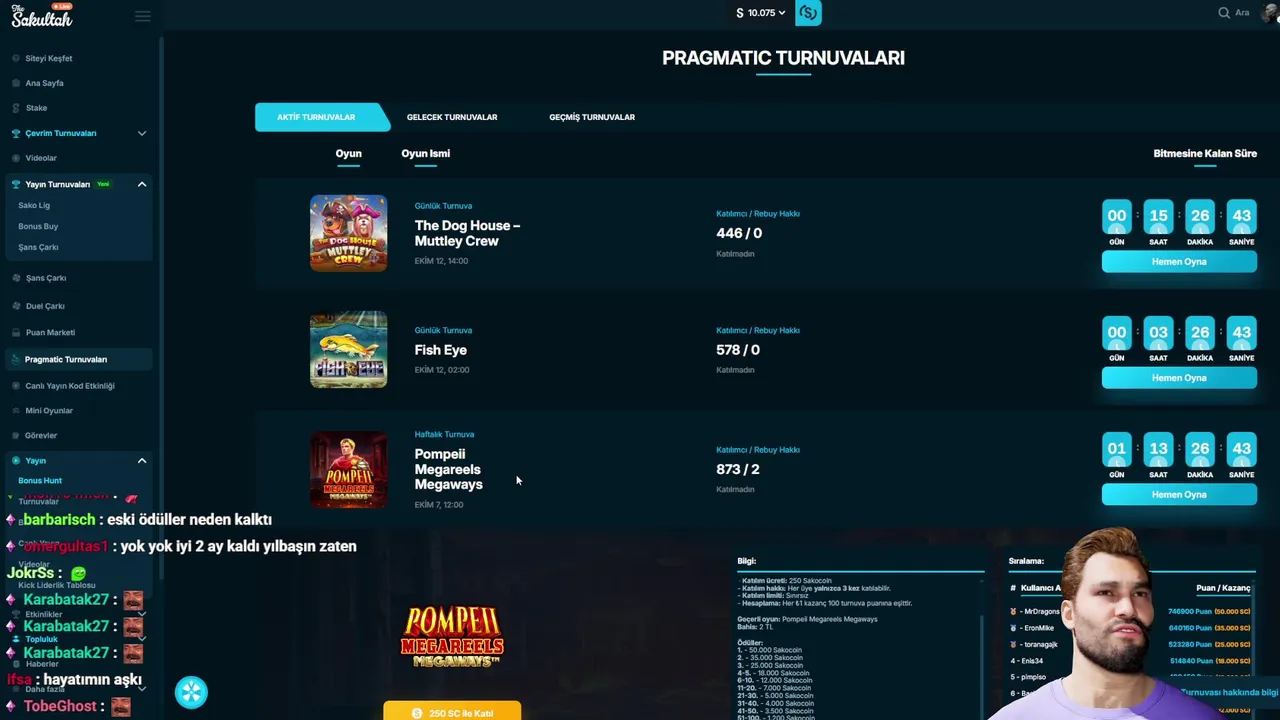This screenshot has width=1280, height=720.
Task: Open Bonus Buy submenu item
Action: pyautogui.click(x=38, y=226)
